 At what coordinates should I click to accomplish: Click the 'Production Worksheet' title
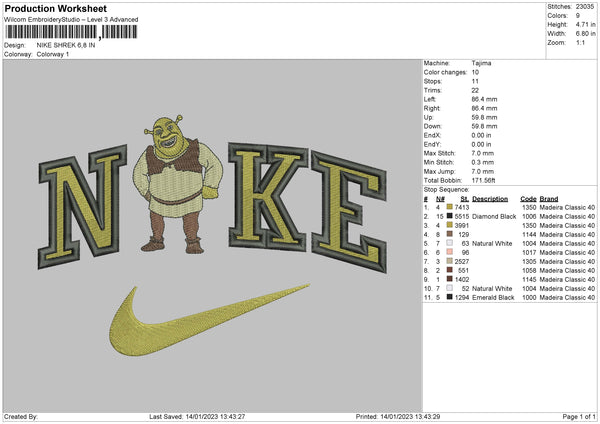[55, 8]
